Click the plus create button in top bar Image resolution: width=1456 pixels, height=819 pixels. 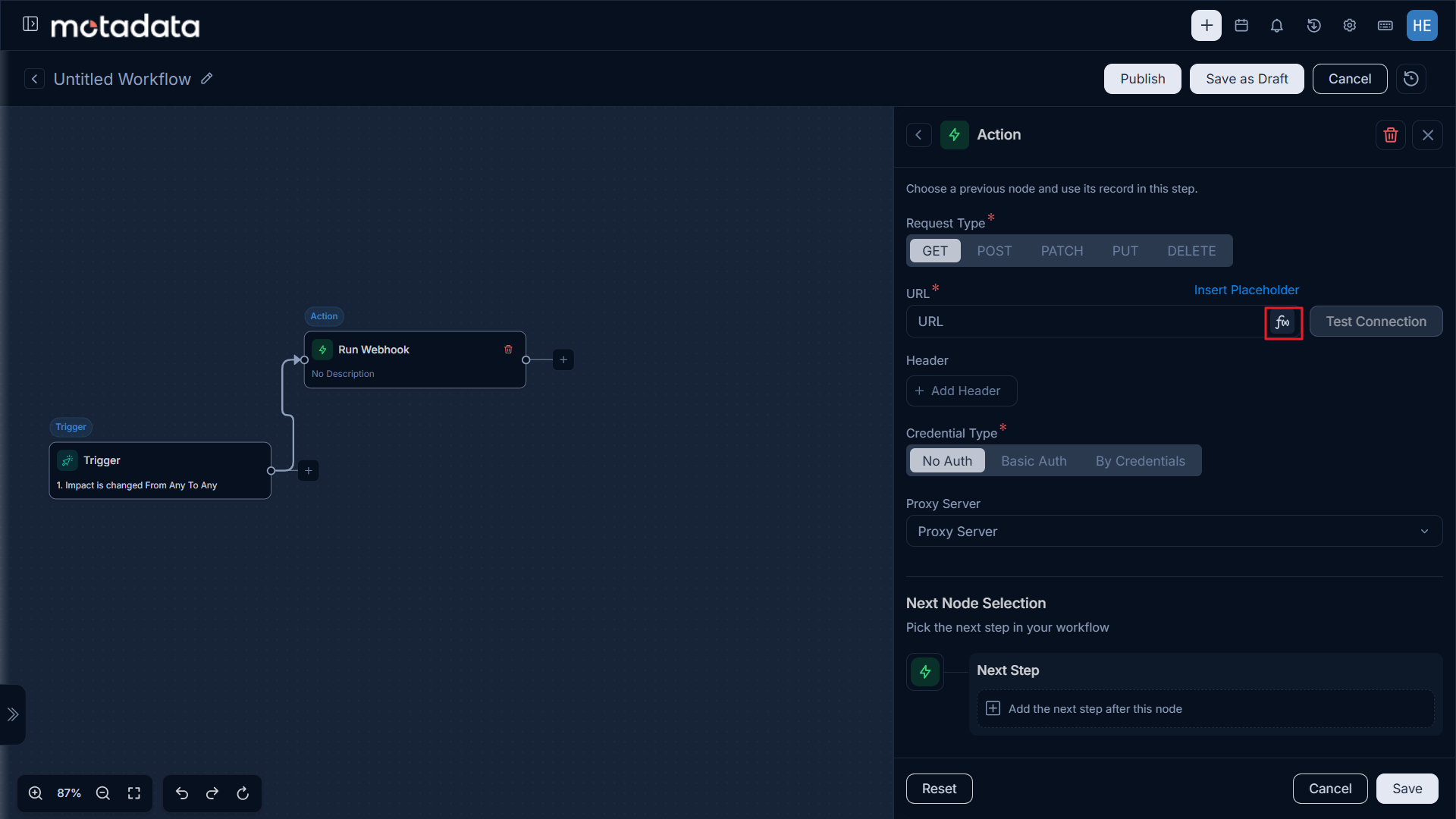pos(1206,25)
